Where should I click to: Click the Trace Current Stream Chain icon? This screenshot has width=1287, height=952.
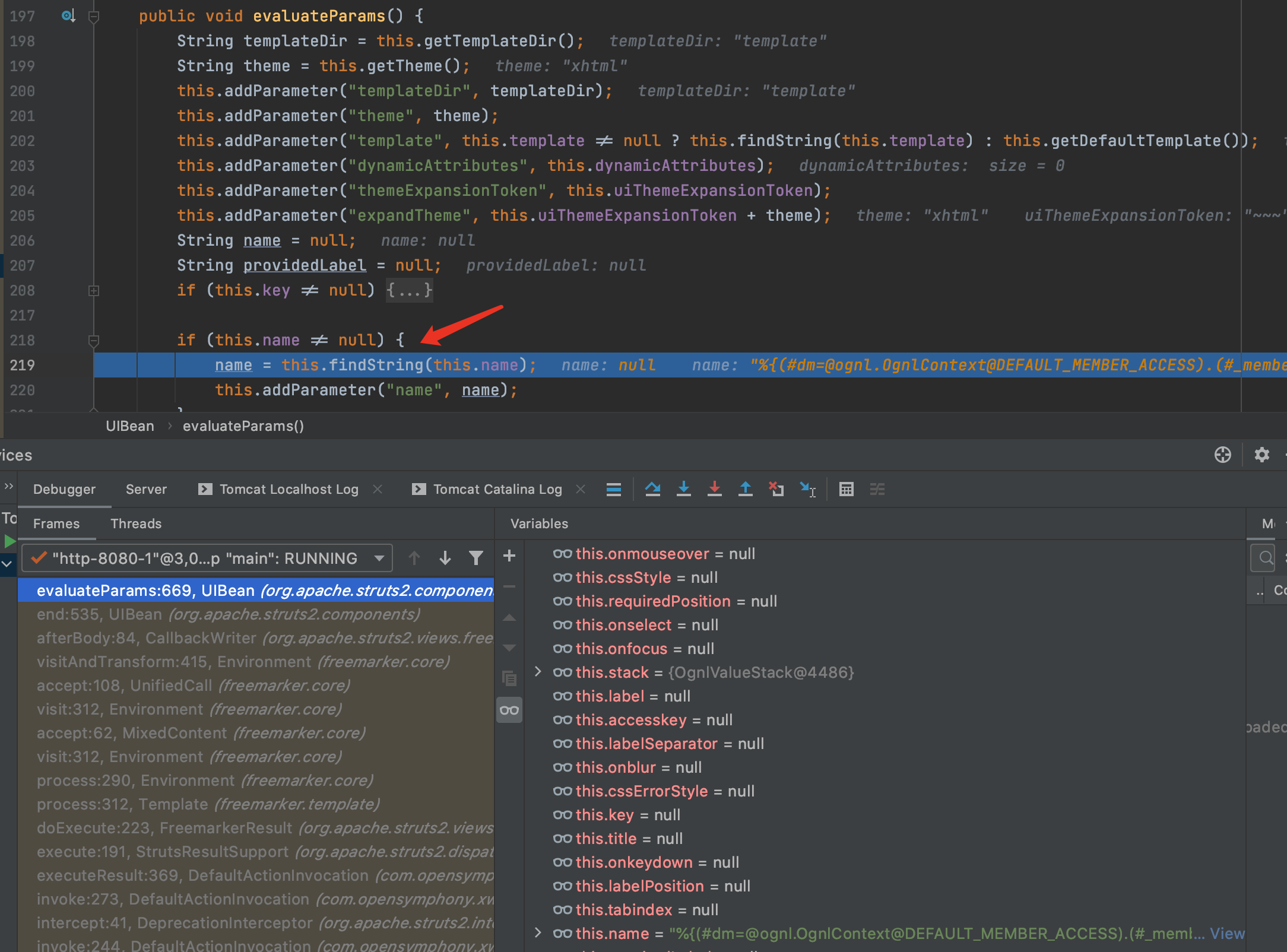tap(877, 489)
